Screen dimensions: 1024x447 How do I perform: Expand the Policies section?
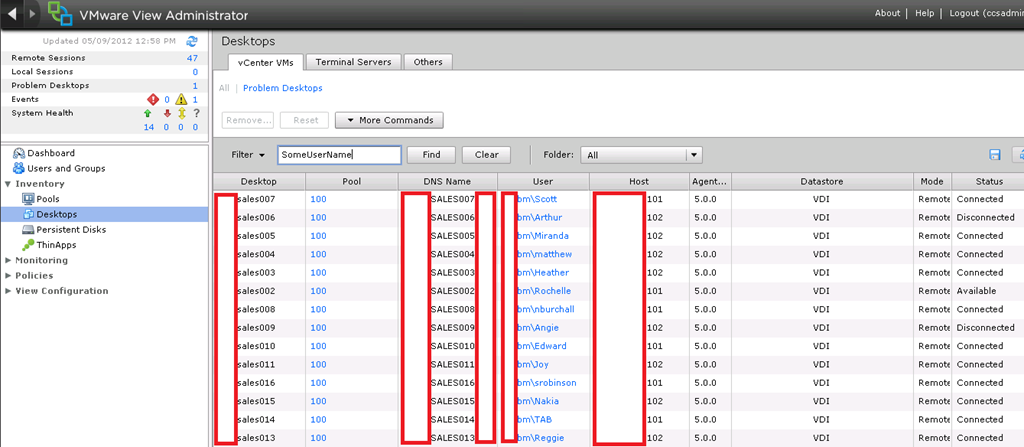click(34, 275)
